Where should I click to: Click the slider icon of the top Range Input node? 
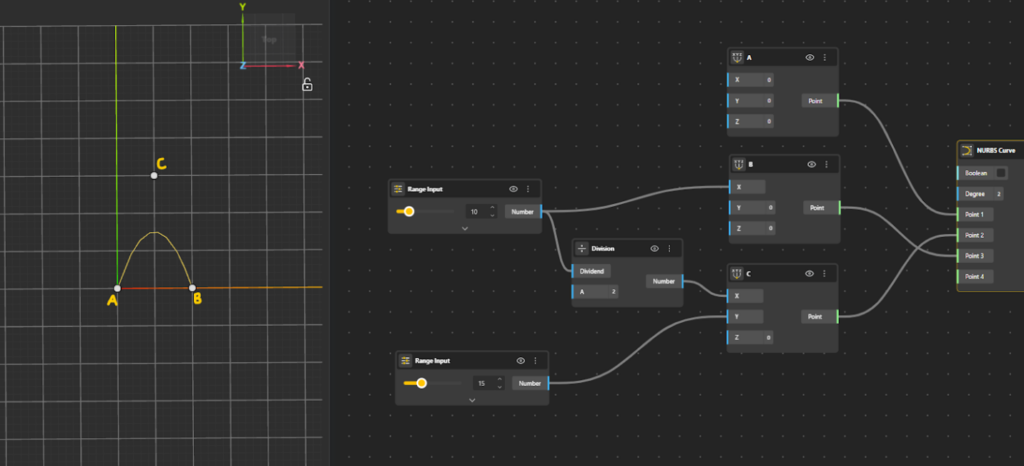pos(398,188)
